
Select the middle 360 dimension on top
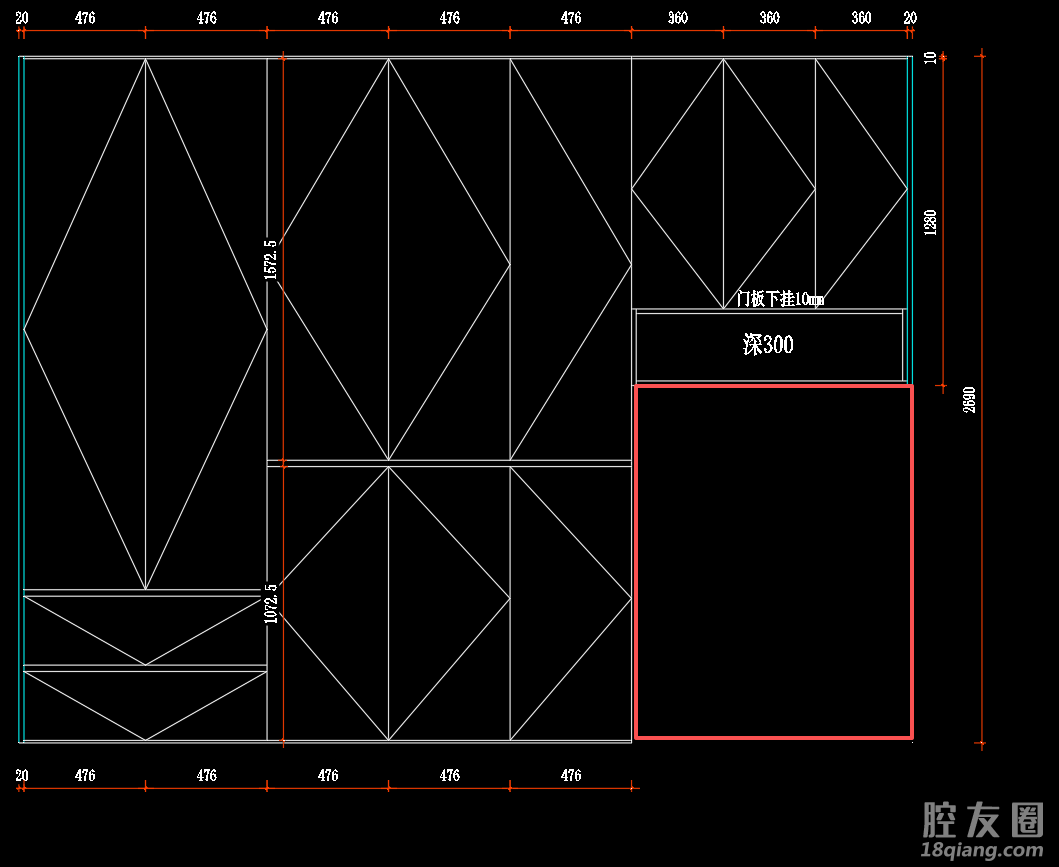click(769, 18)
